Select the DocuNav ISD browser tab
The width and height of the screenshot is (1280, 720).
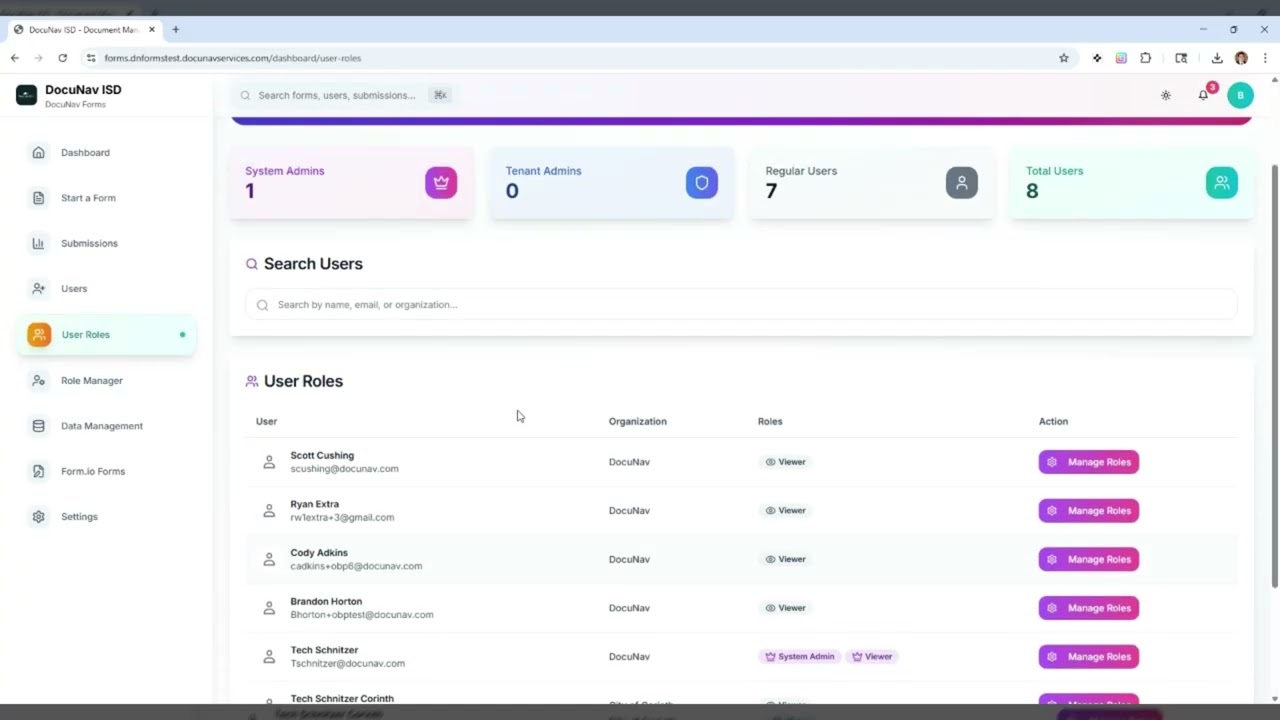coord(84,30)
